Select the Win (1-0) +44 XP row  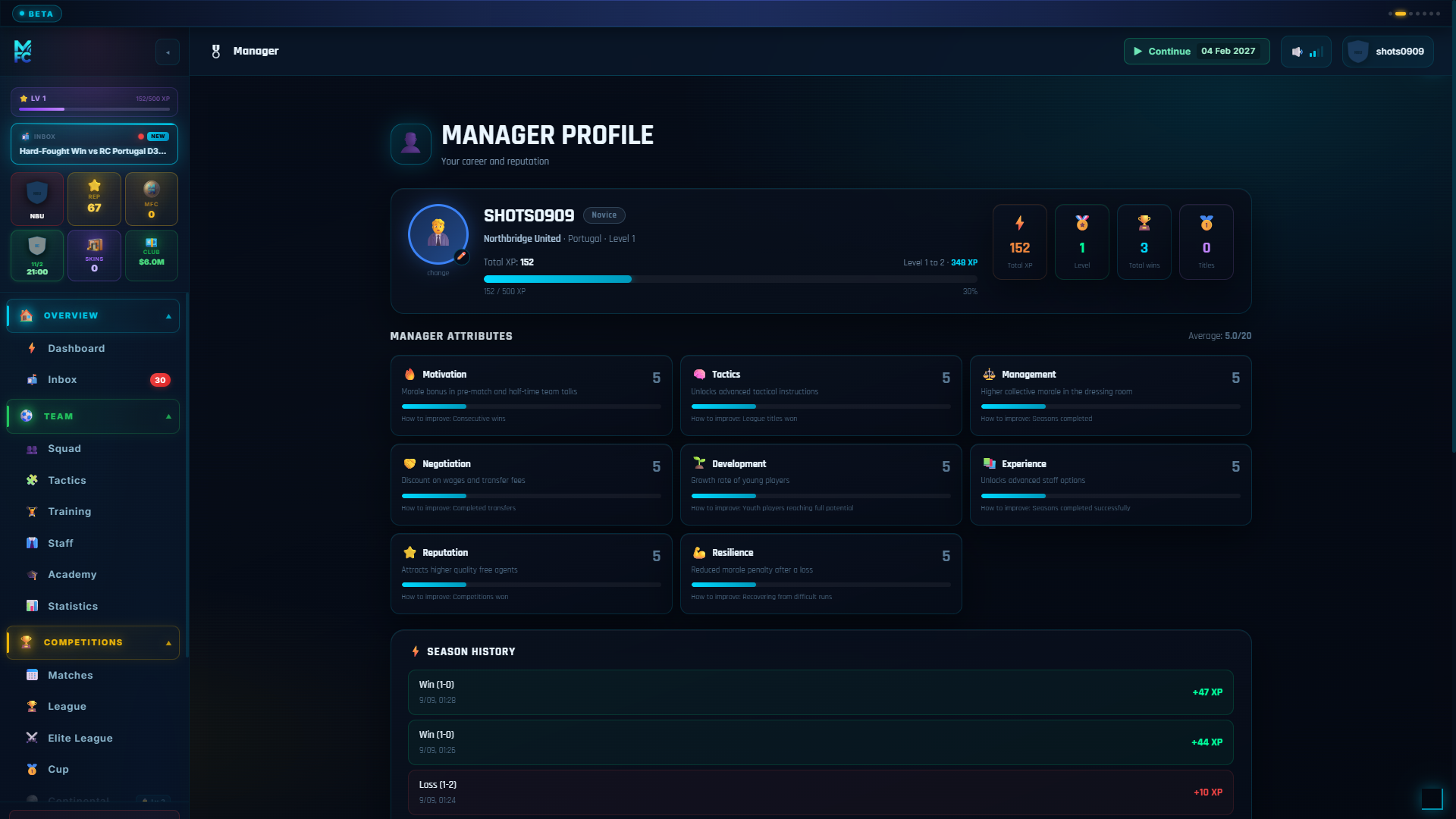[x=821, y=742]
